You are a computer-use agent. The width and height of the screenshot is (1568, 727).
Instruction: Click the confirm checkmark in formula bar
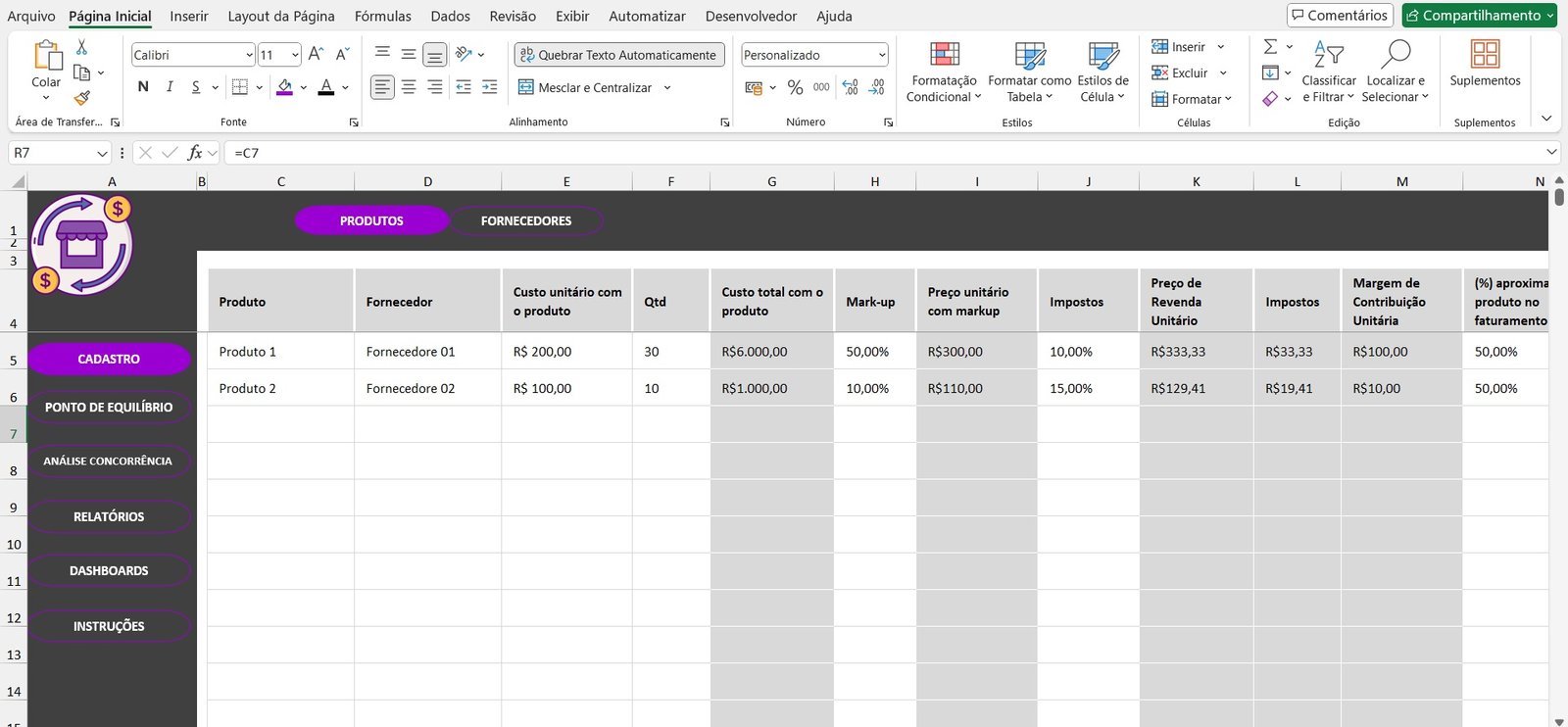[x=170, y=153]
